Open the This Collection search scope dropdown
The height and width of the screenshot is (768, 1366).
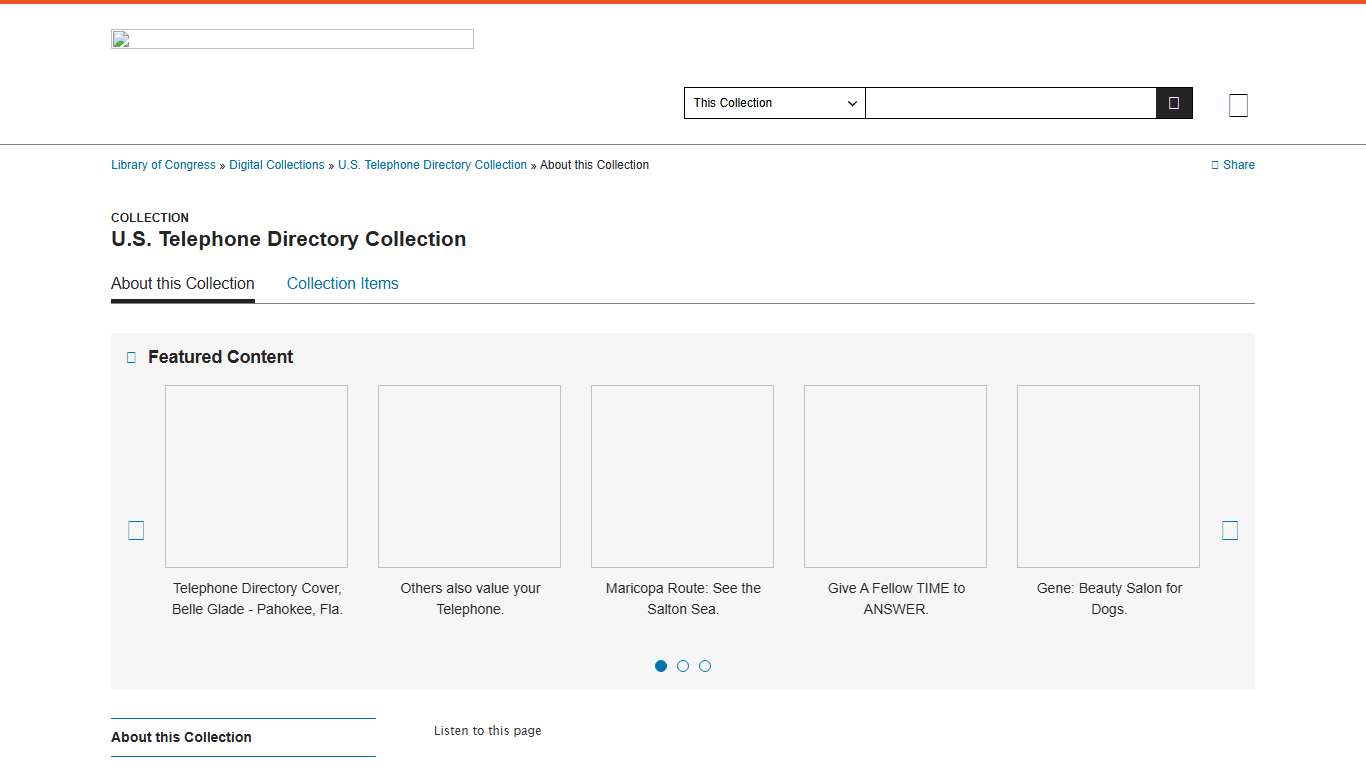774,103
